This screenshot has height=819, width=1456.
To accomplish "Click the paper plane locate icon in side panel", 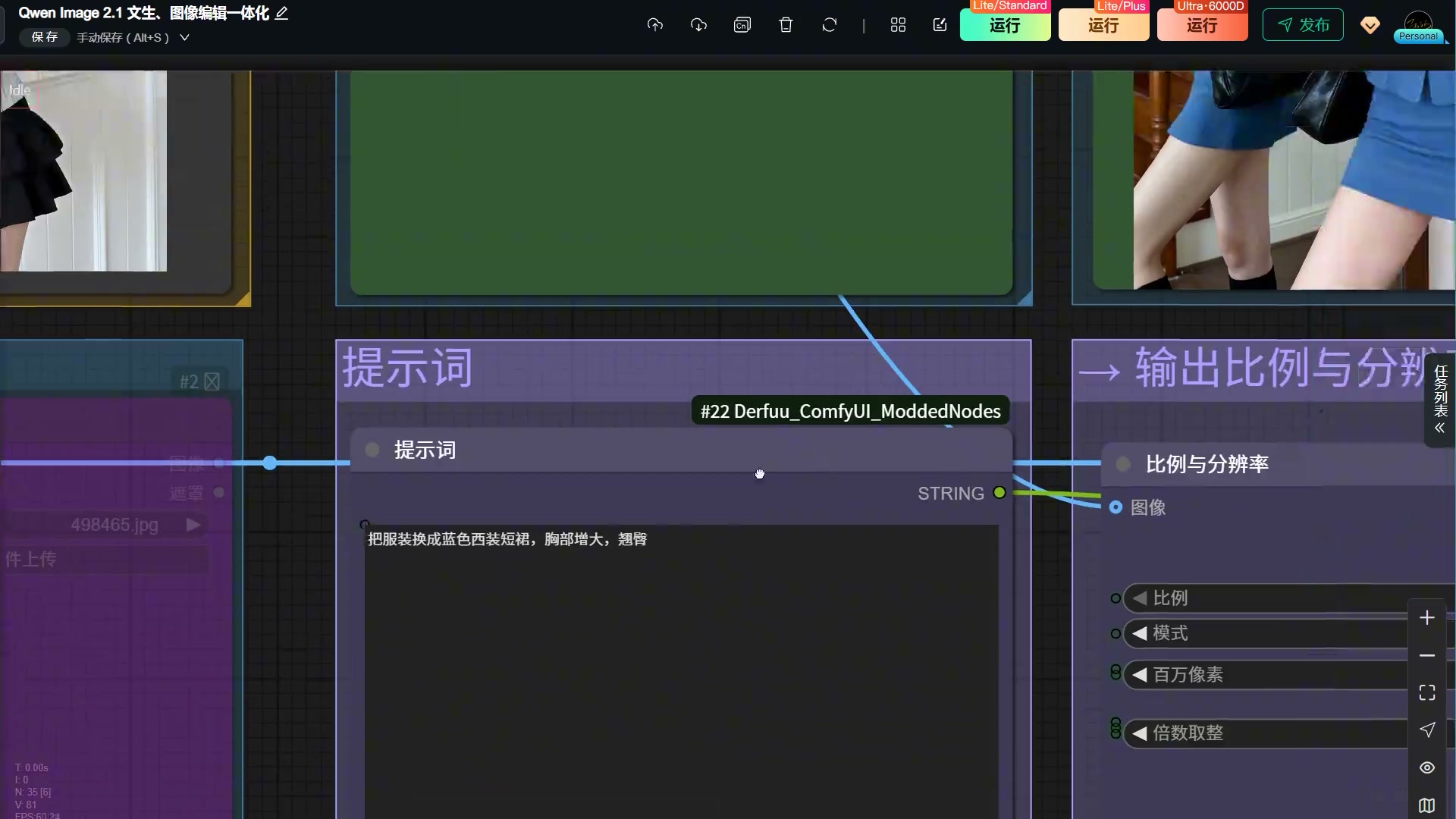I will tap(1427, 730).
